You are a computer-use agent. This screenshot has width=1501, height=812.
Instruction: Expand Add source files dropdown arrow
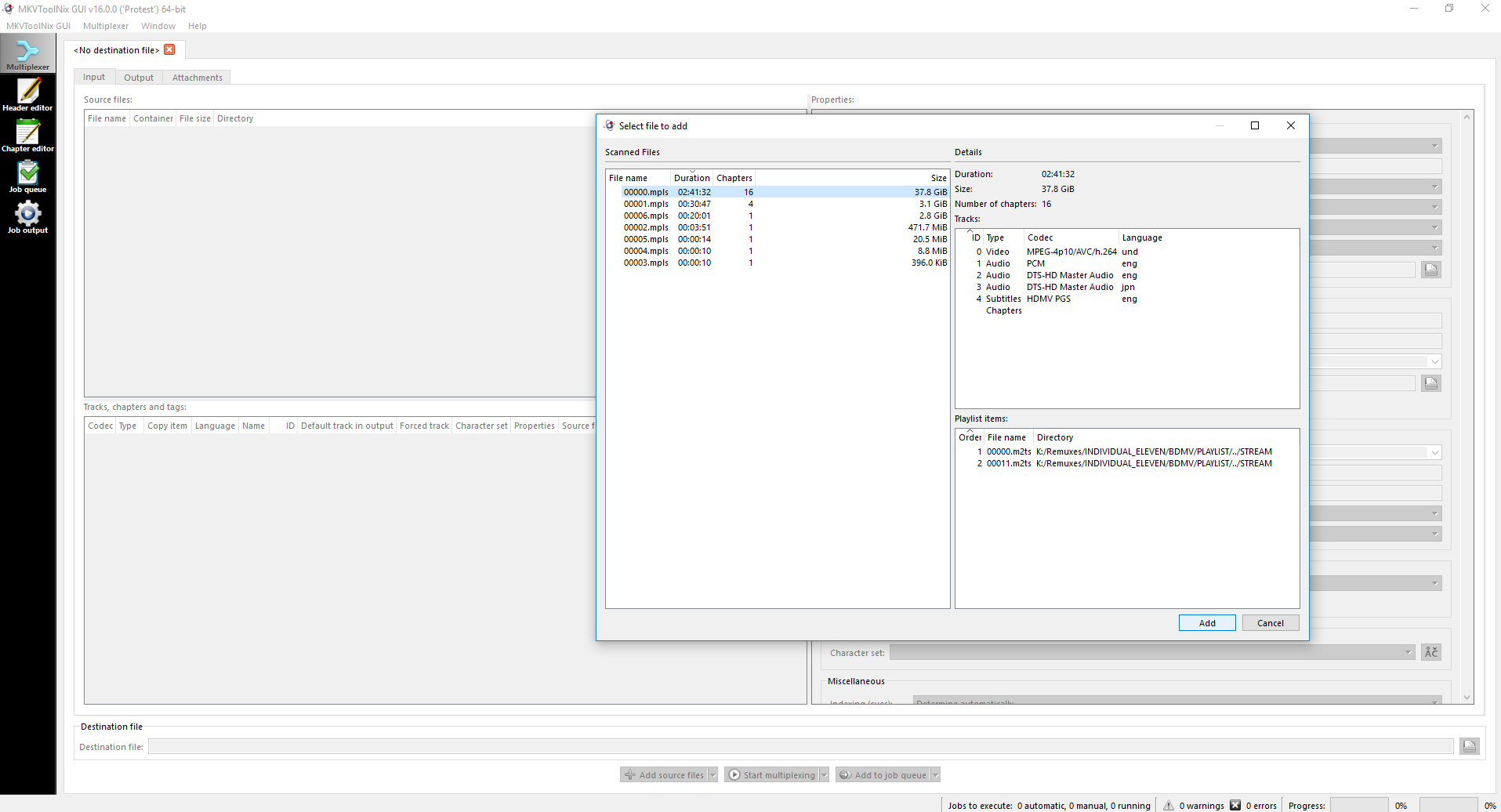coord(713,775)
